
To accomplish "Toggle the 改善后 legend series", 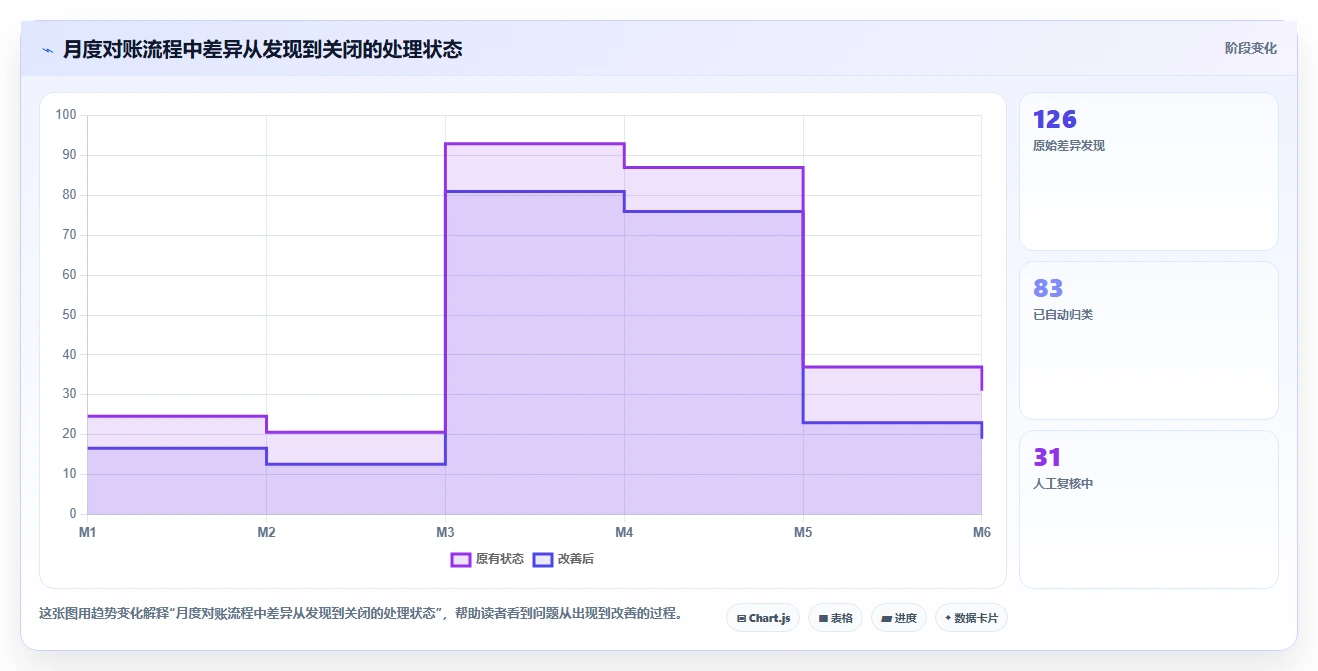I will [x=563, y=559].
